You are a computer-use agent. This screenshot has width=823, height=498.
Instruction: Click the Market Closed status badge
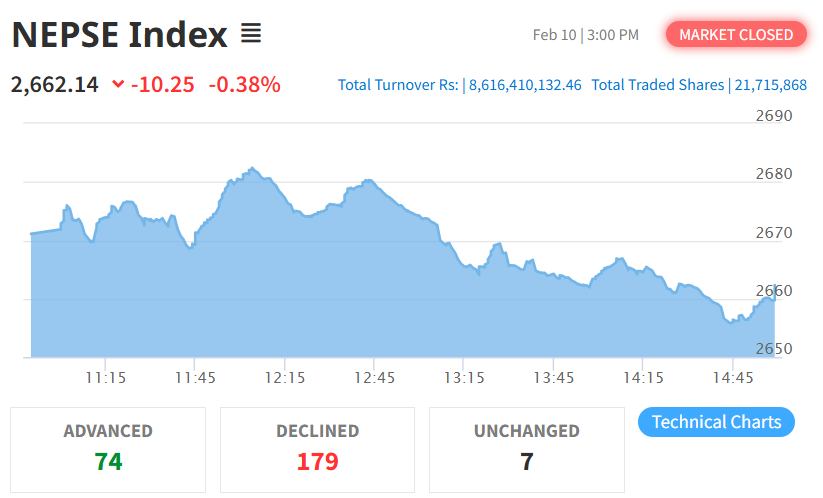[736, 35]
